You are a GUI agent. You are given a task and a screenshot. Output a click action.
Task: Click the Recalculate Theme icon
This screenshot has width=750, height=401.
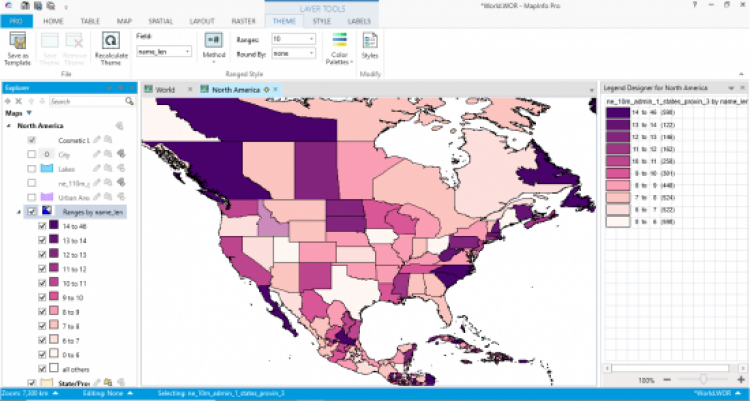pyautogui.click(x=109, y=43)
